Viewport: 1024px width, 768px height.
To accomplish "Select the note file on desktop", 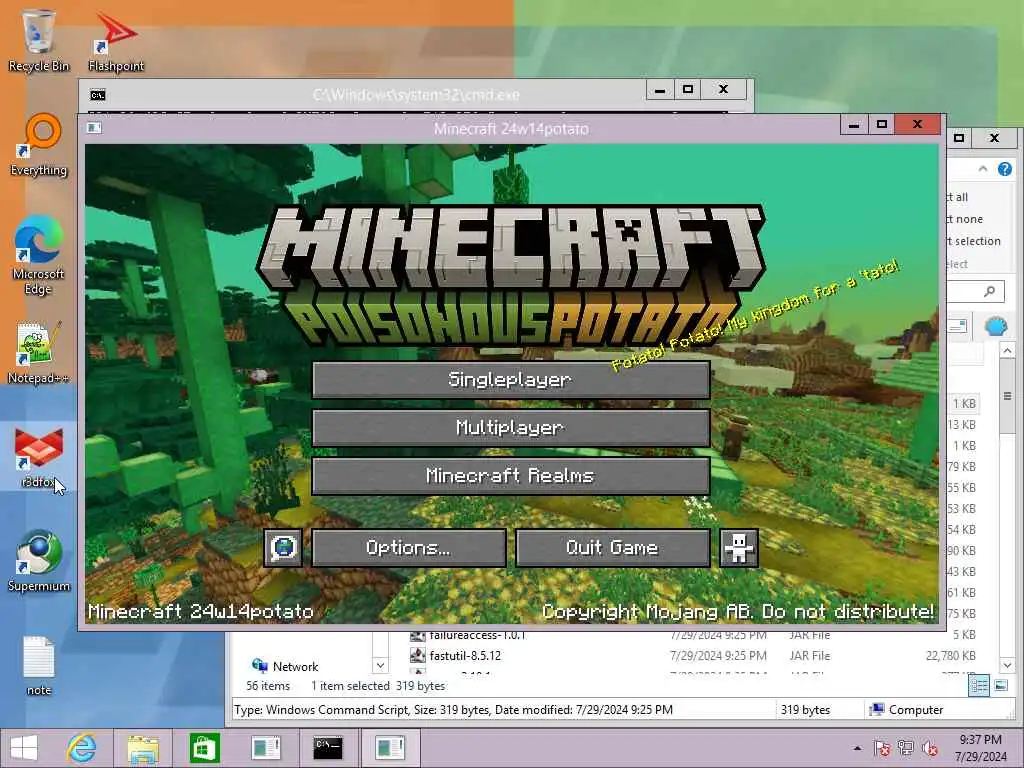I will 39,666.
